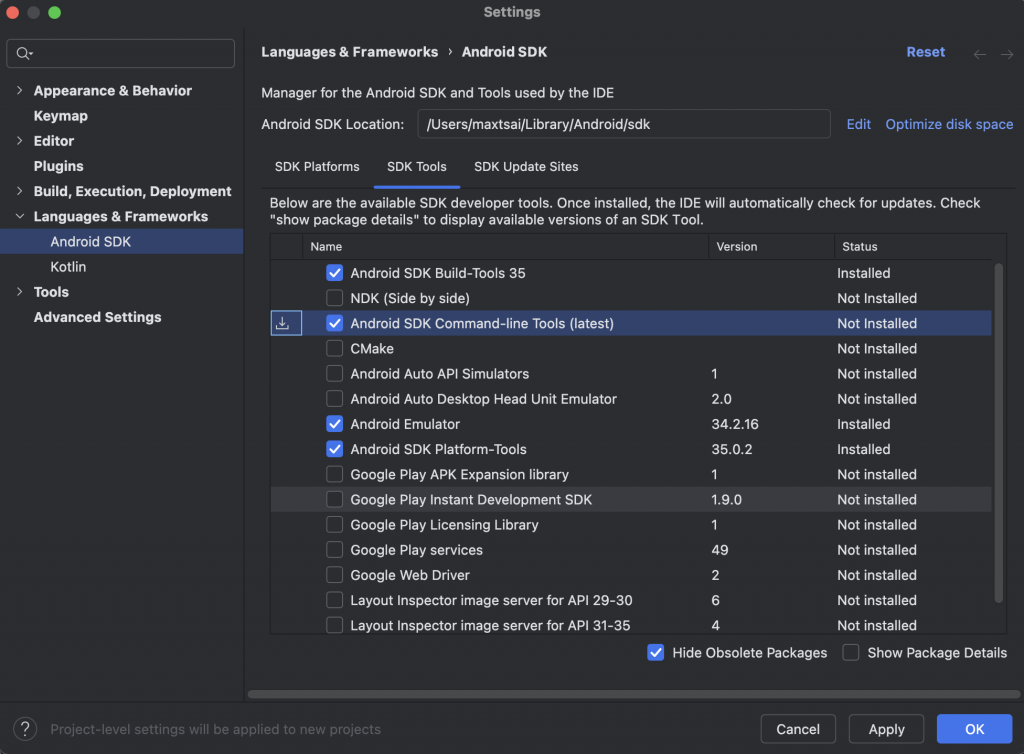The height and width of the screenshot is (754, 1024).
Task: Uncheck Android SDK Build-Tools 35
Action: [335, 273]
